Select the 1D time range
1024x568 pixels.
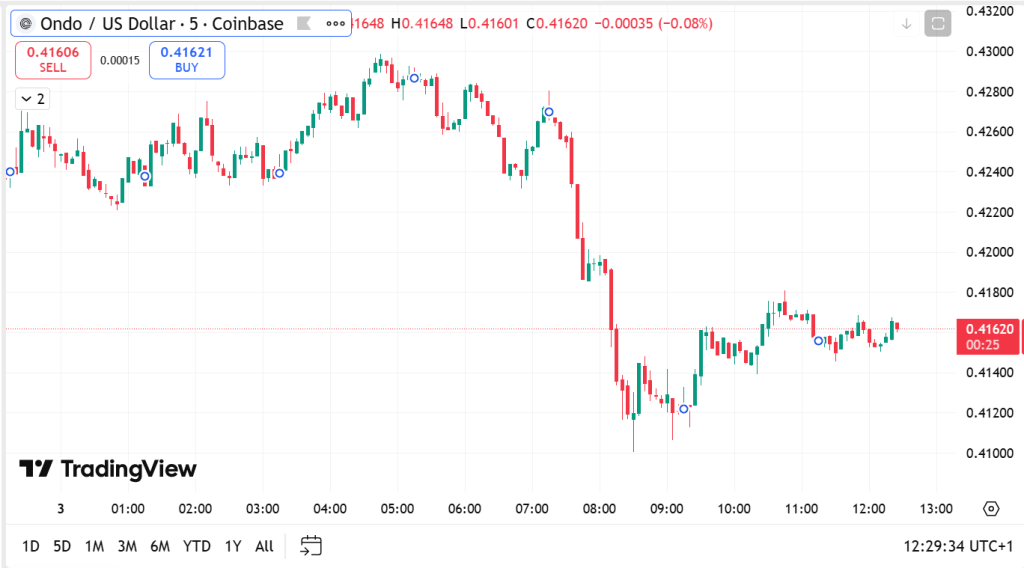[x=31, y=546]
